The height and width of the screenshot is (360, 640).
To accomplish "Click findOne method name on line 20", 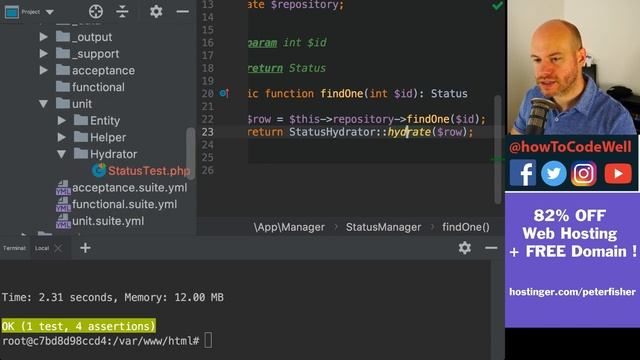I will pyautogui.click(x=342, y=93).
